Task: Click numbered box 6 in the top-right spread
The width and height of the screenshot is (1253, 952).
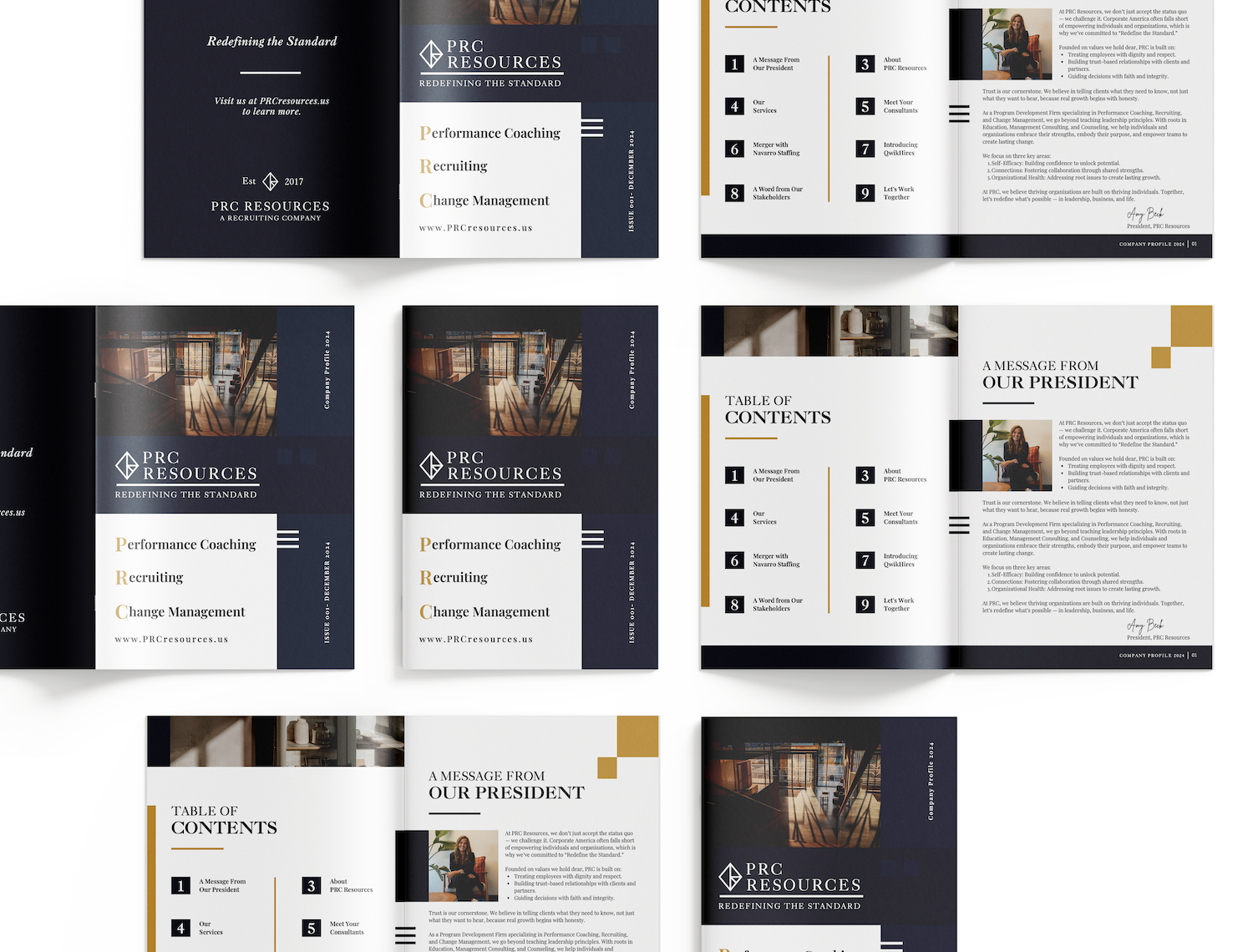Action: 734,149
